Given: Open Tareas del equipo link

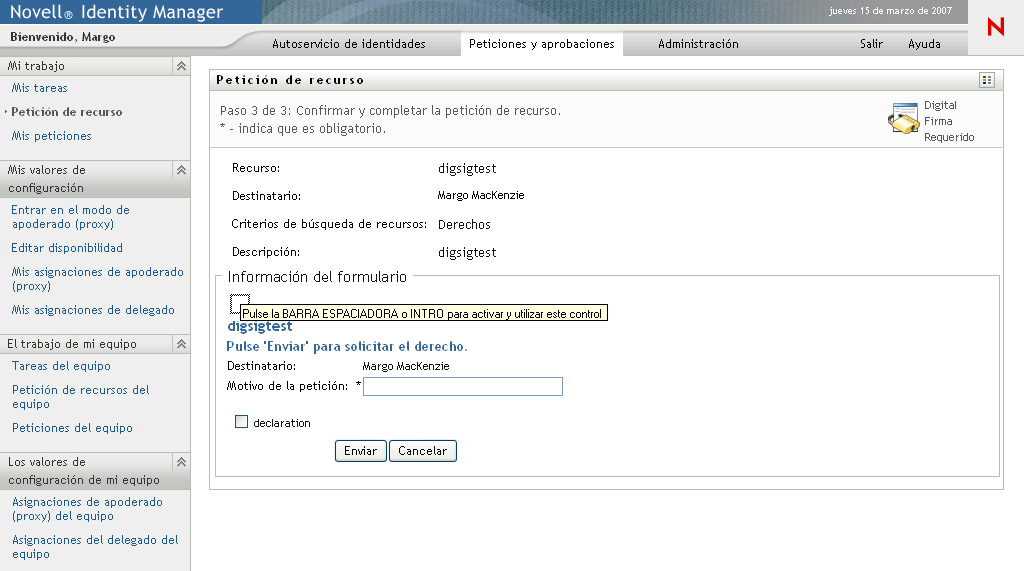Looking at the screenshot, I should (x=61, y=366).
